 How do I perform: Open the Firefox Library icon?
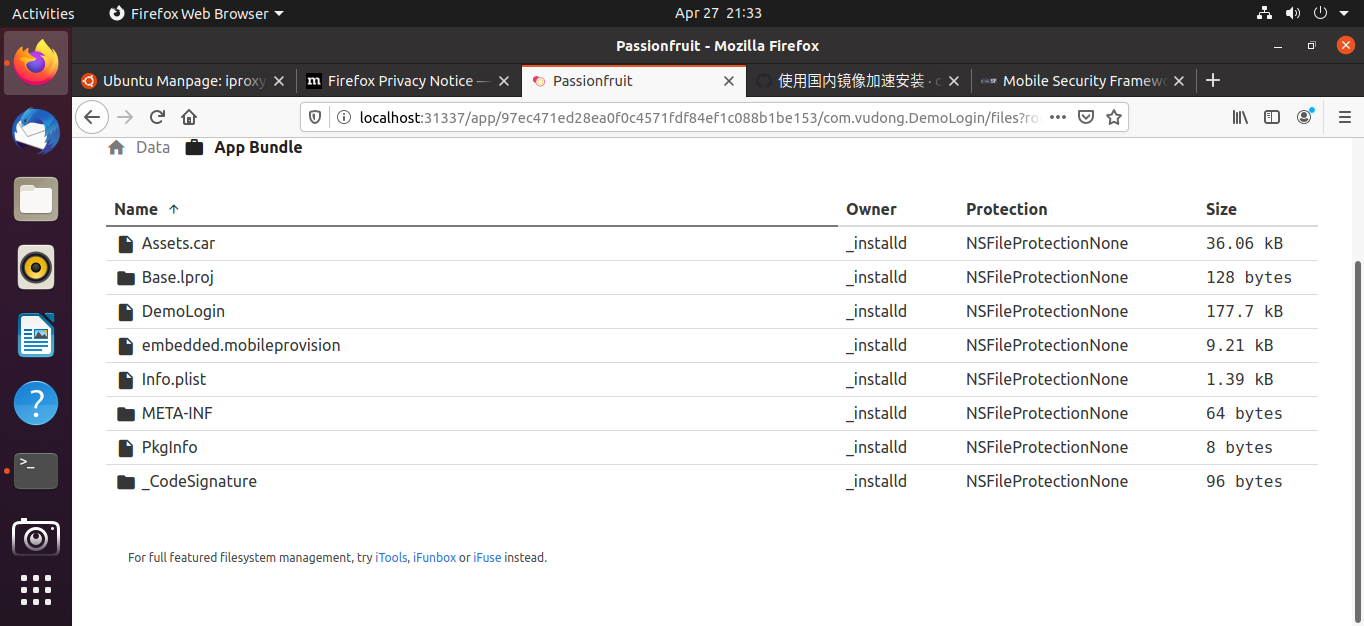coord(1240,117)
